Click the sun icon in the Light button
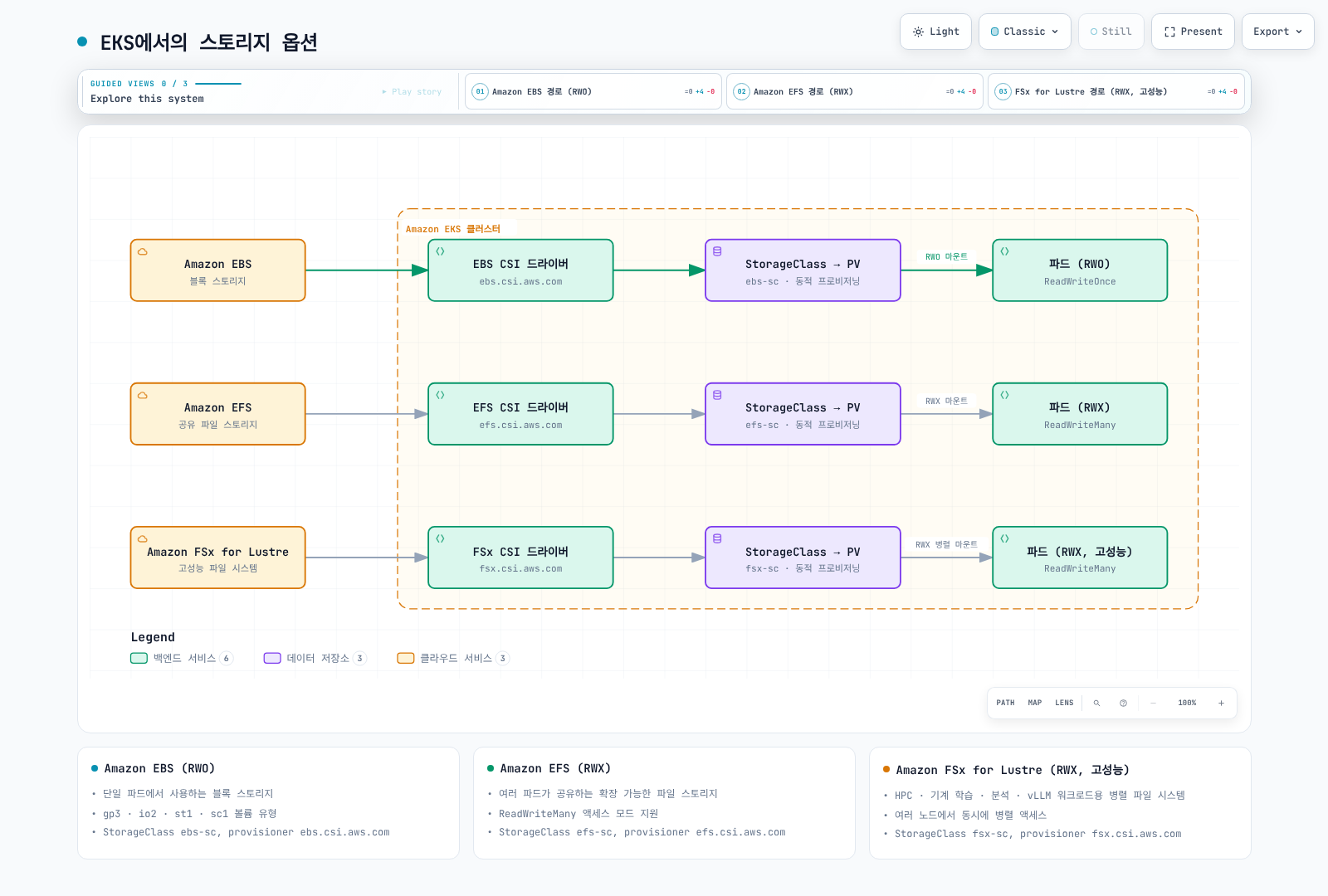Image resolution: width=1328 pixels, height=896 pixels. click(x=918, y=32)
